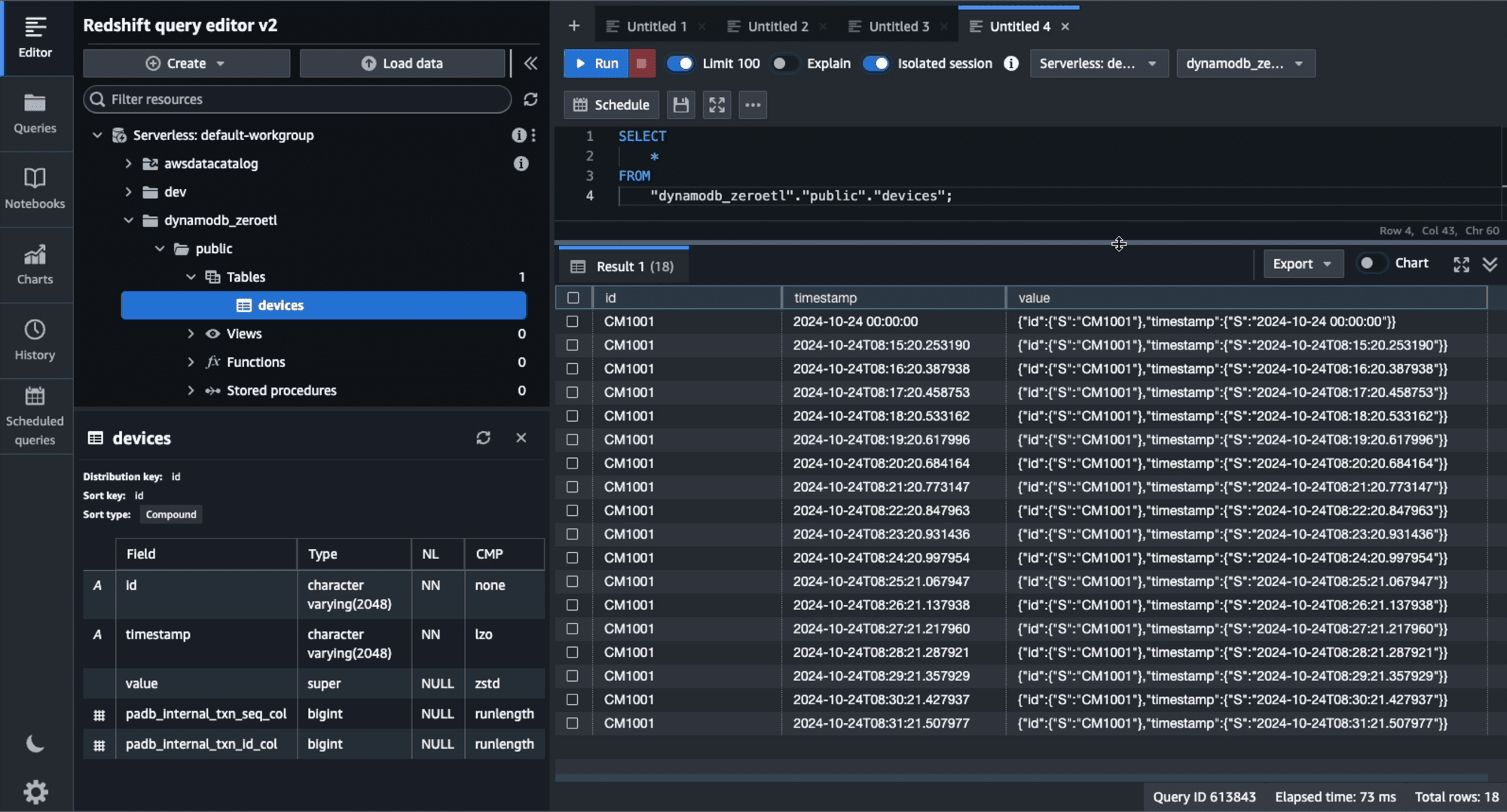The width and height of the screenshot is (1507, 812).
Task: Close the Untitled 4 tab
Action: click(x=1065, y=26)
